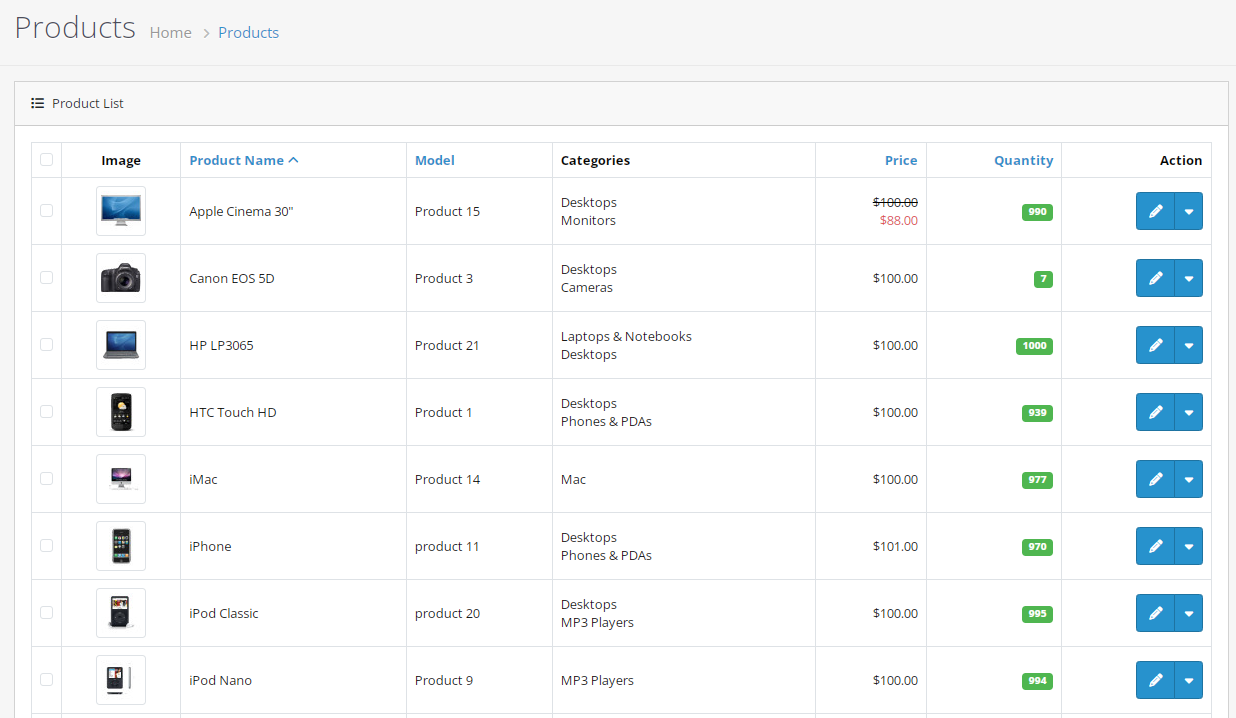Edit the Apple Cinema 30" product

coord(1155,211)
